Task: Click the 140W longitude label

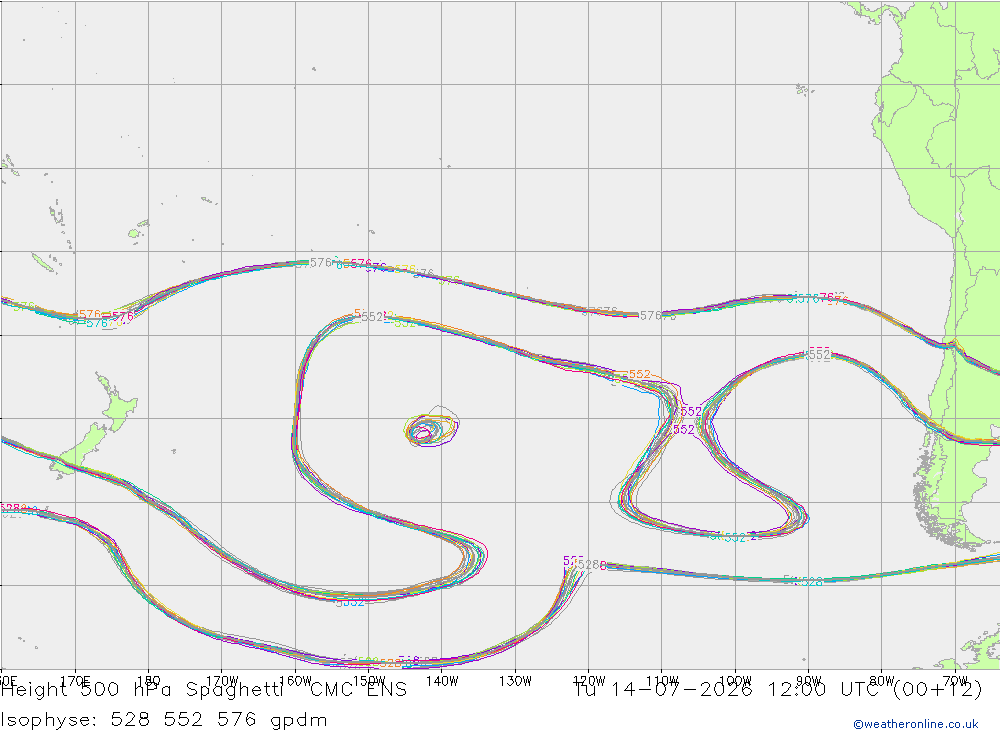Action: [x=442, y=681]
